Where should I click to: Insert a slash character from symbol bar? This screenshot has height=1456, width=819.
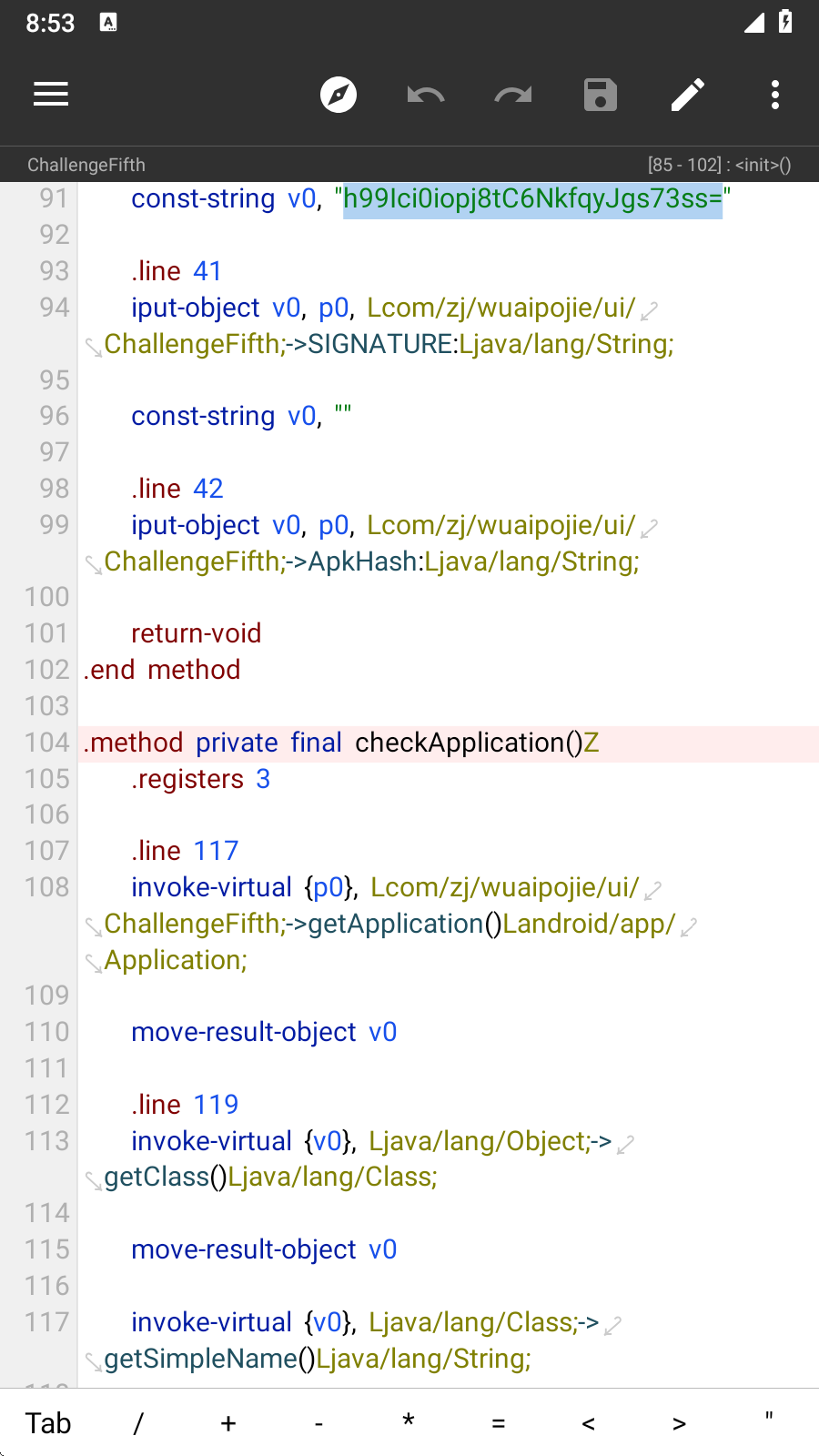[138, 1423]
